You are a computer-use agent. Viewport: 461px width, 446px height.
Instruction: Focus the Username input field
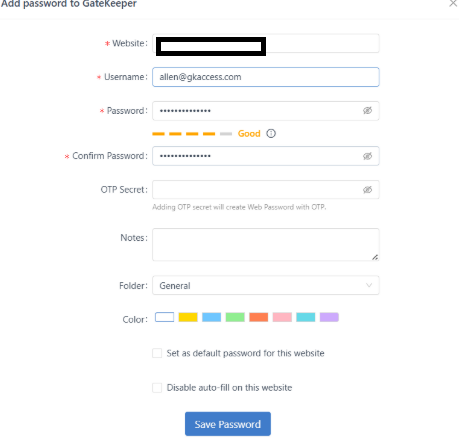point(266,77)
